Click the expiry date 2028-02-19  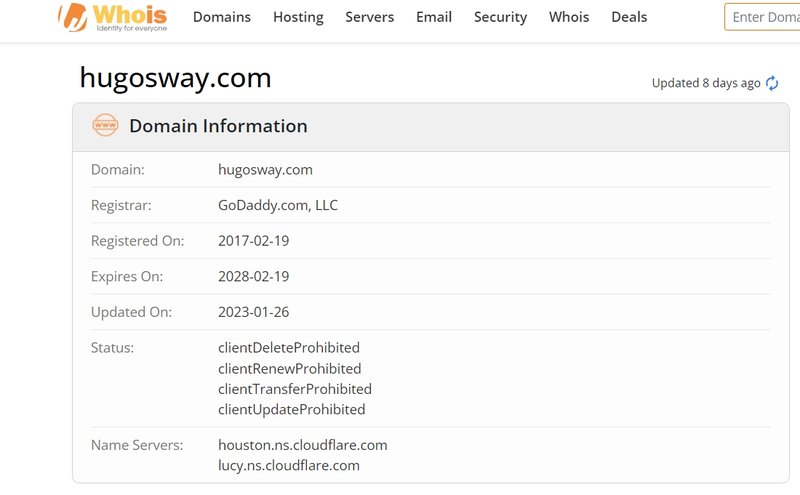pos(254,276)
